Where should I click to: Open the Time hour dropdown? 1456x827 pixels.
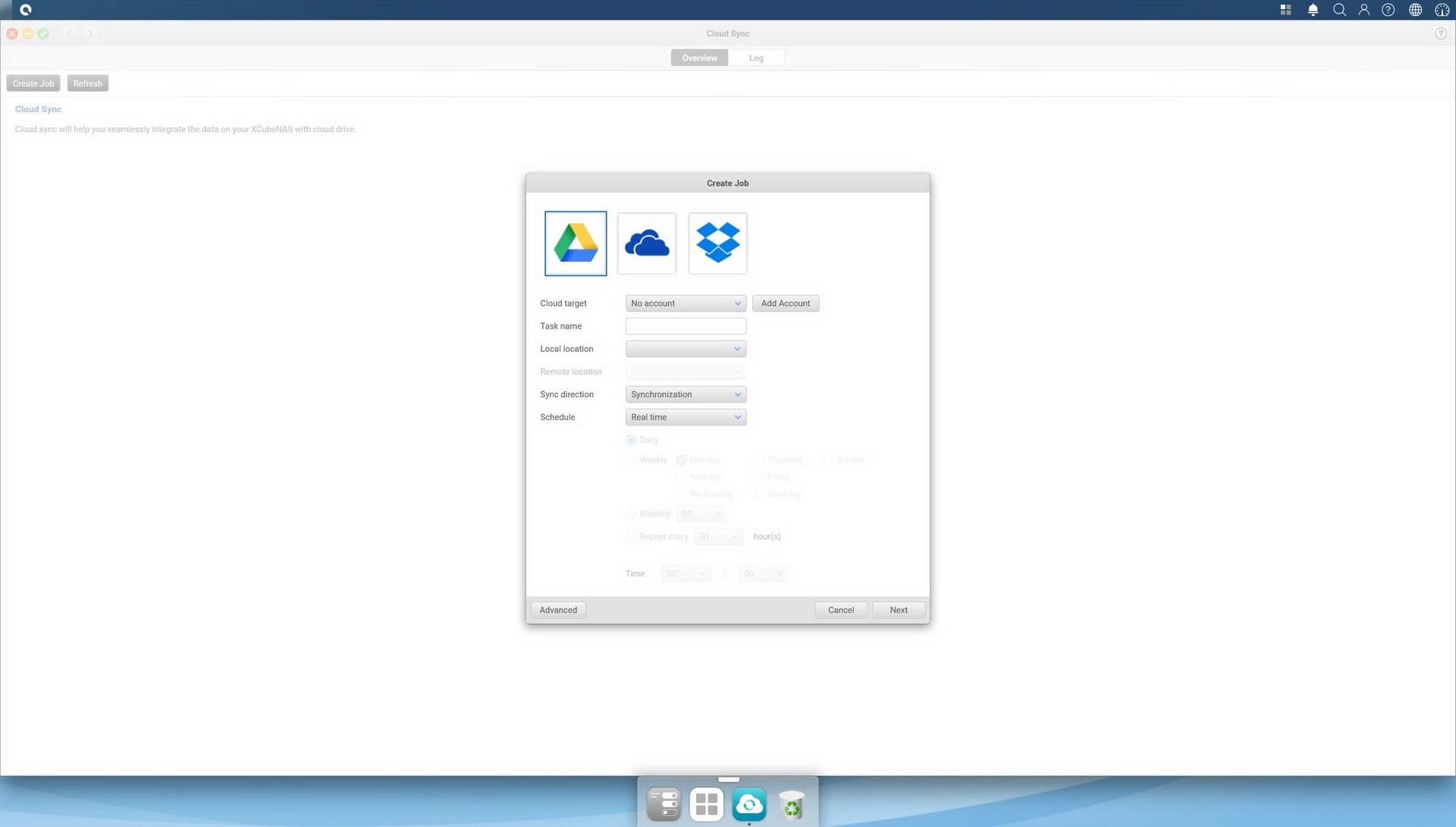click(686, 574)
